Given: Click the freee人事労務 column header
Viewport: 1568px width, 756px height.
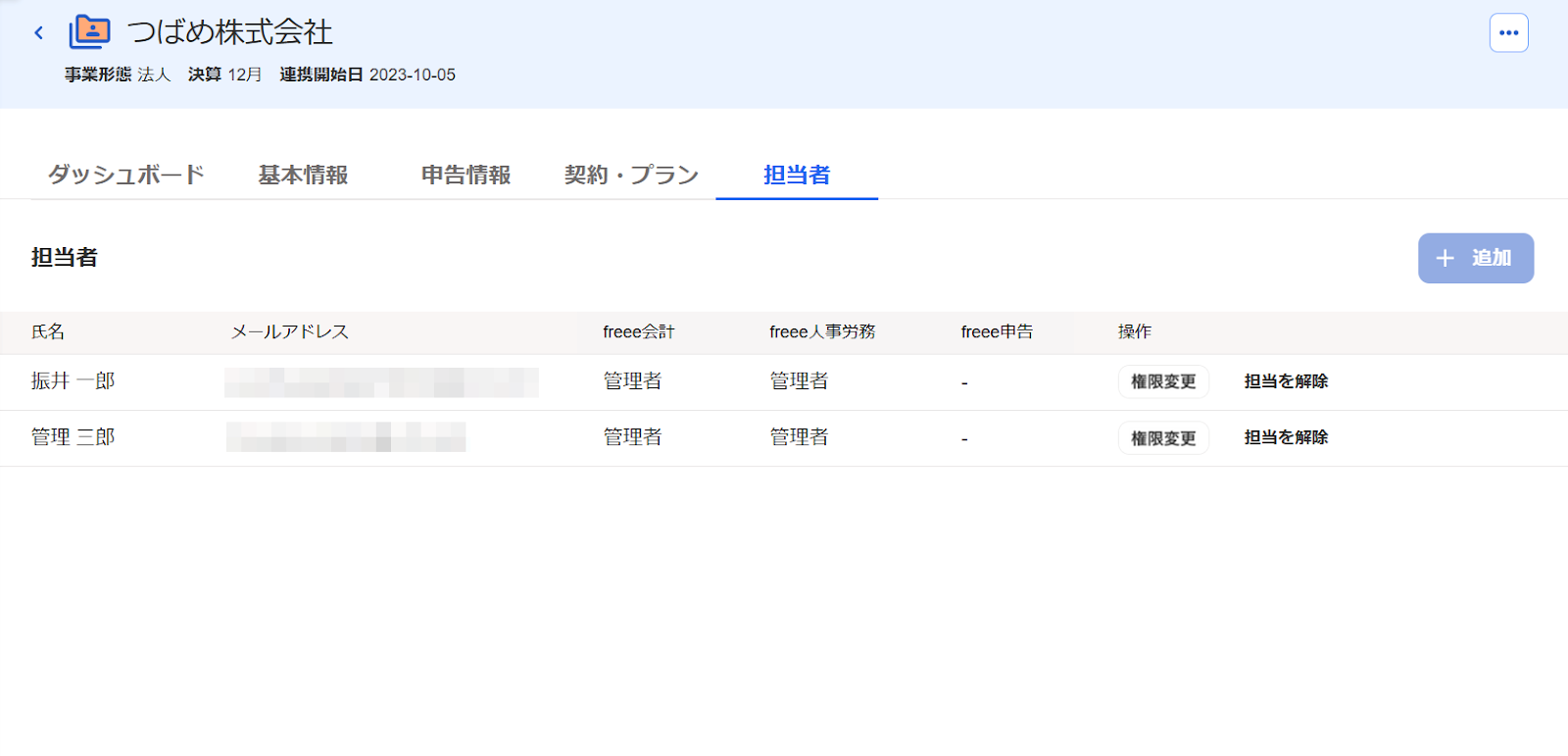Looking at the screenshot, I should click(x=822, y=331).
